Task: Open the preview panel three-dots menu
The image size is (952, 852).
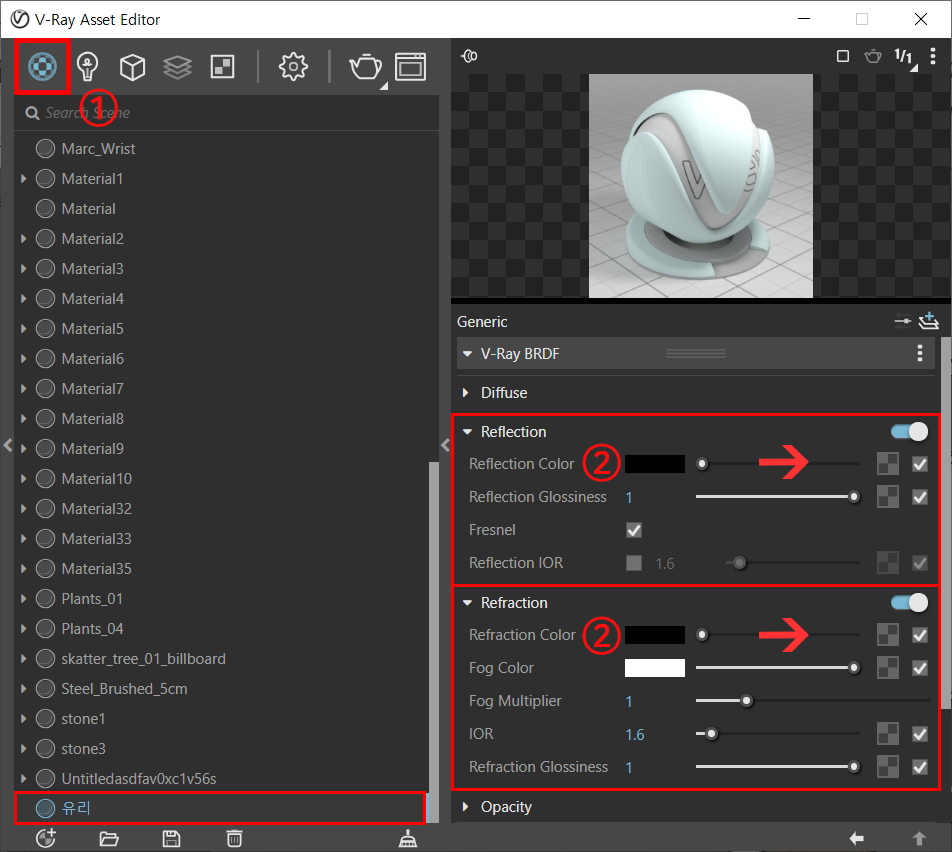Action: pyautogui.click(x=933, y=56)
